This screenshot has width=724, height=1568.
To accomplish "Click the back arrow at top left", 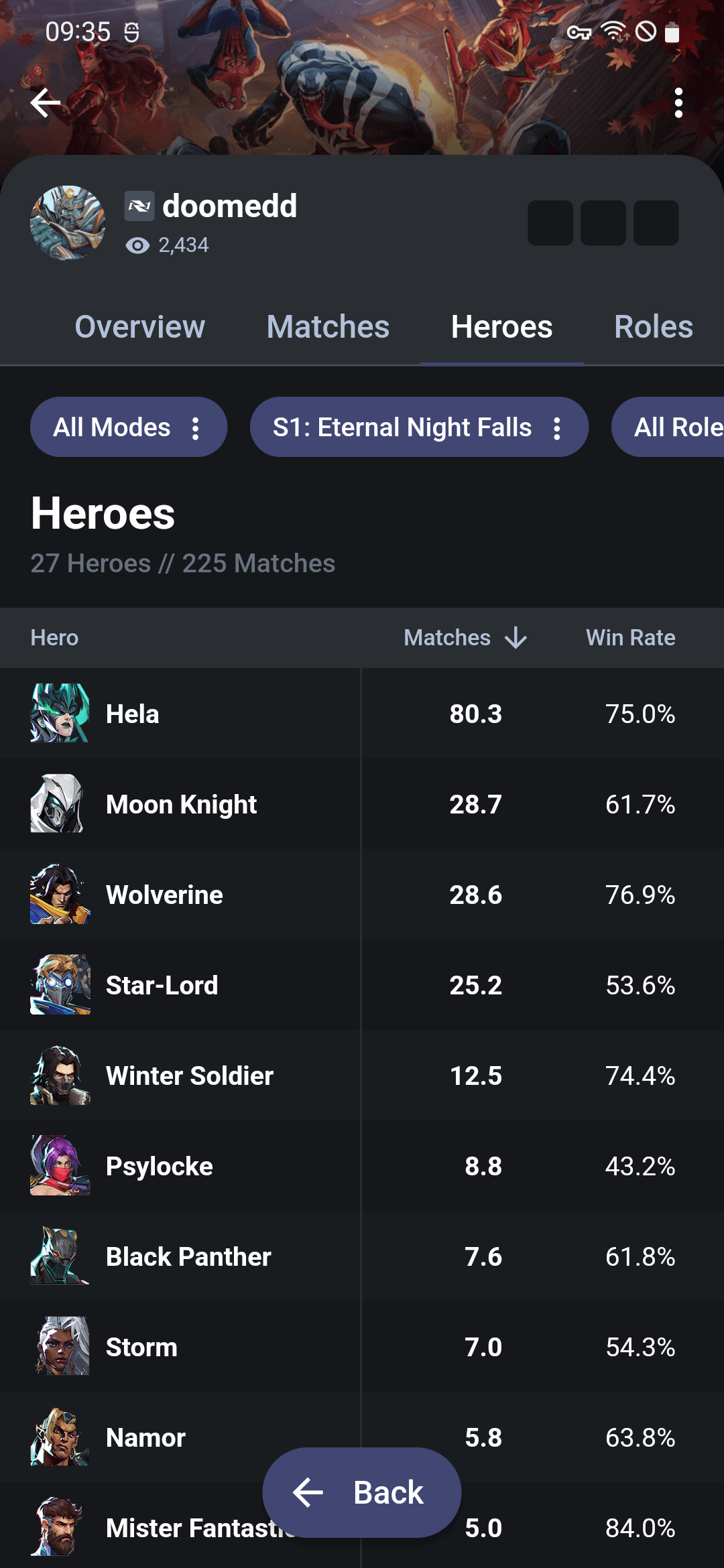I will [44, 103].
